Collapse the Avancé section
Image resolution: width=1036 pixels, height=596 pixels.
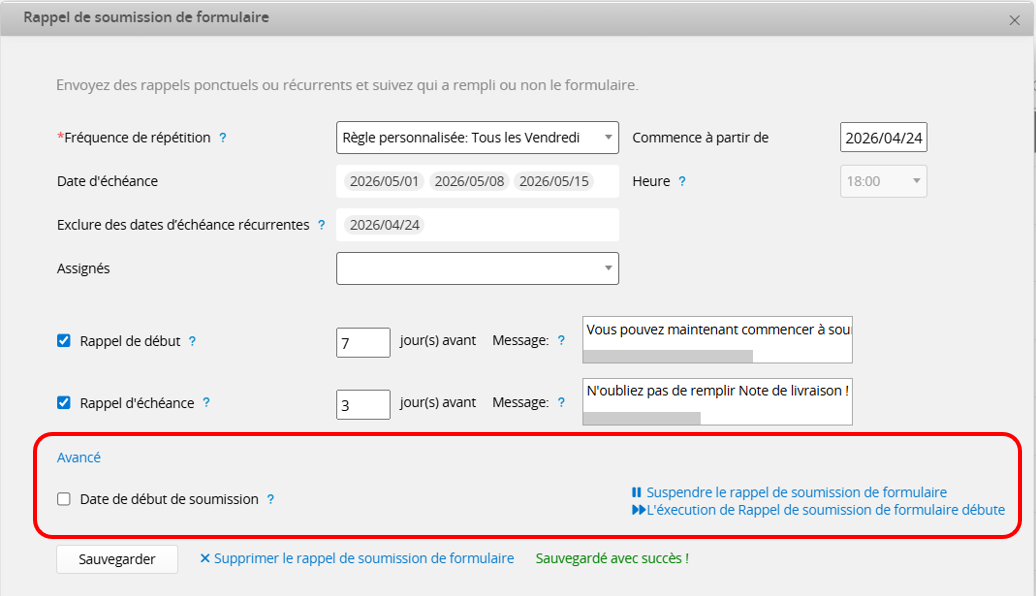click(x=79, y=457)
